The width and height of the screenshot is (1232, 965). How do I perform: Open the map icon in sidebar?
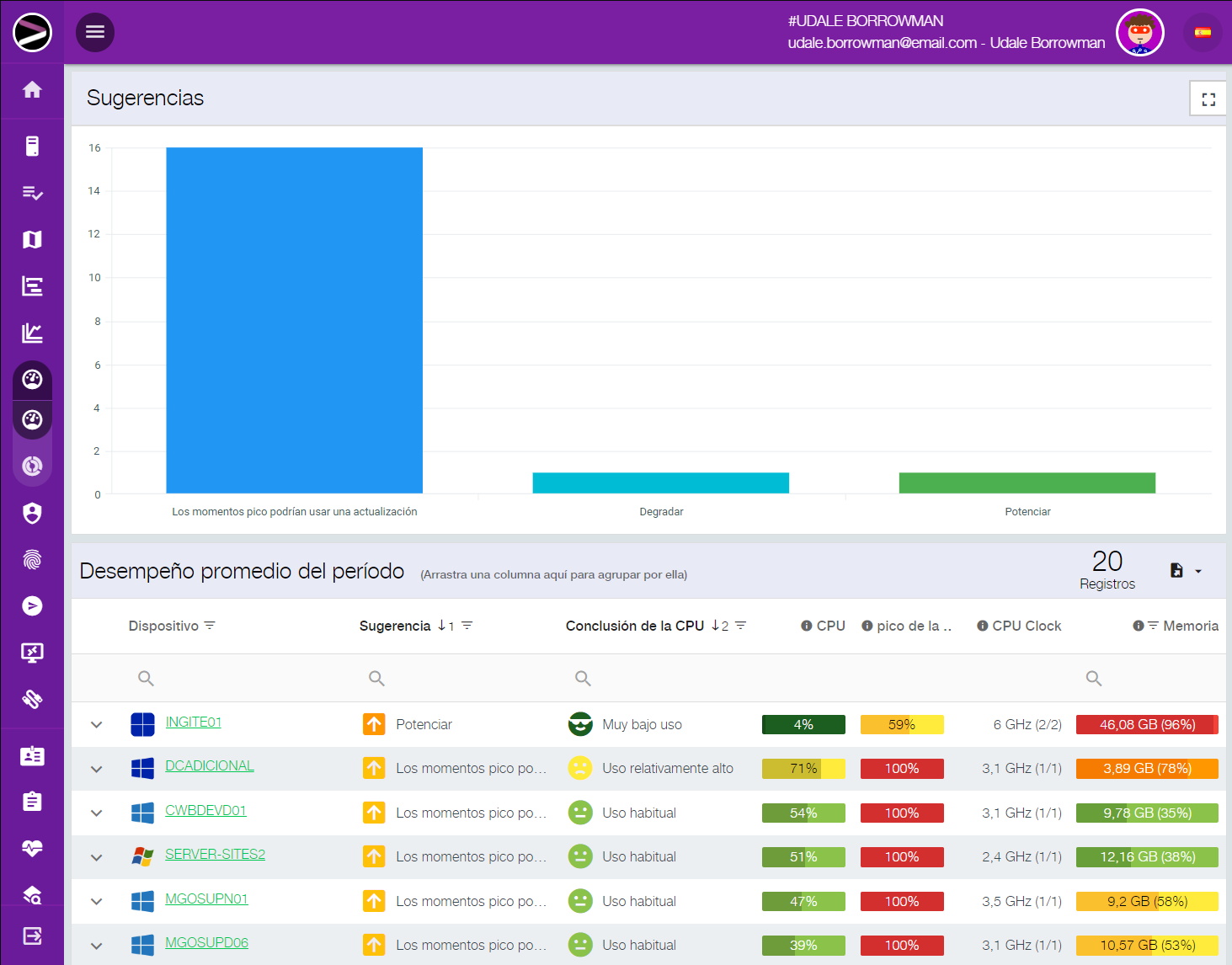pyautogui.click(x=32, y=240)
